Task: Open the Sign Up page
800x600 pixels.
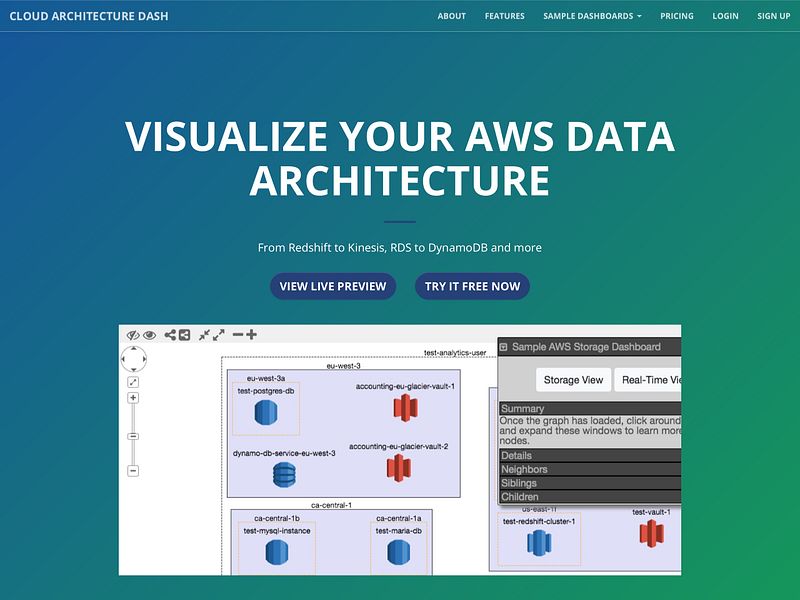Action: pyautogui.click(x=773, y=16)
